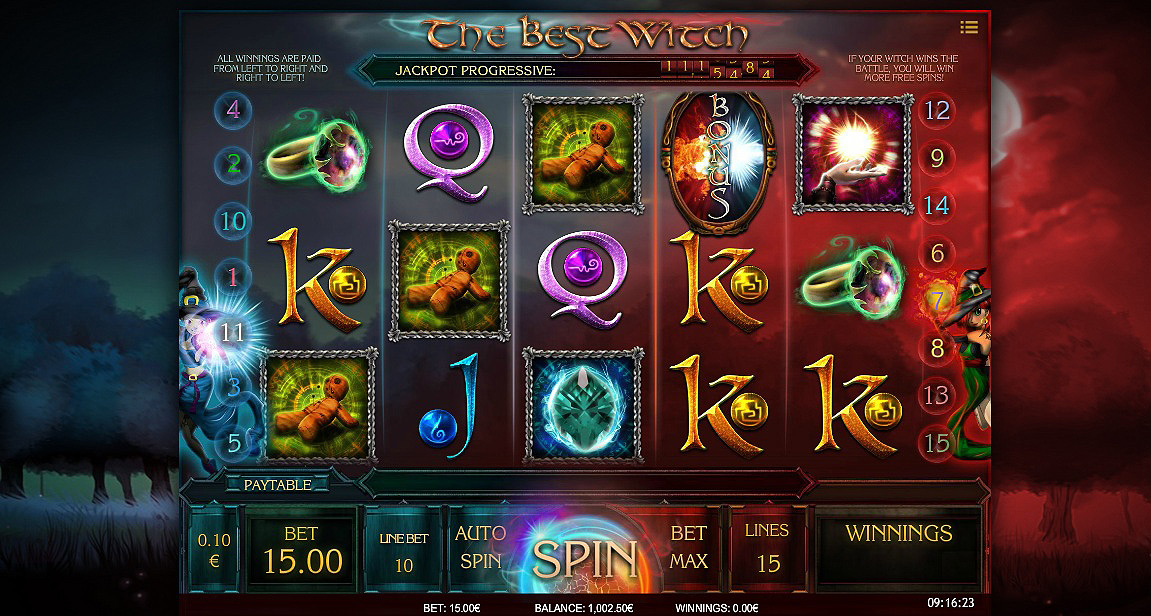Open the Paytable
This screenshot has width=1151, height=616.
click(x=277, y=485)
